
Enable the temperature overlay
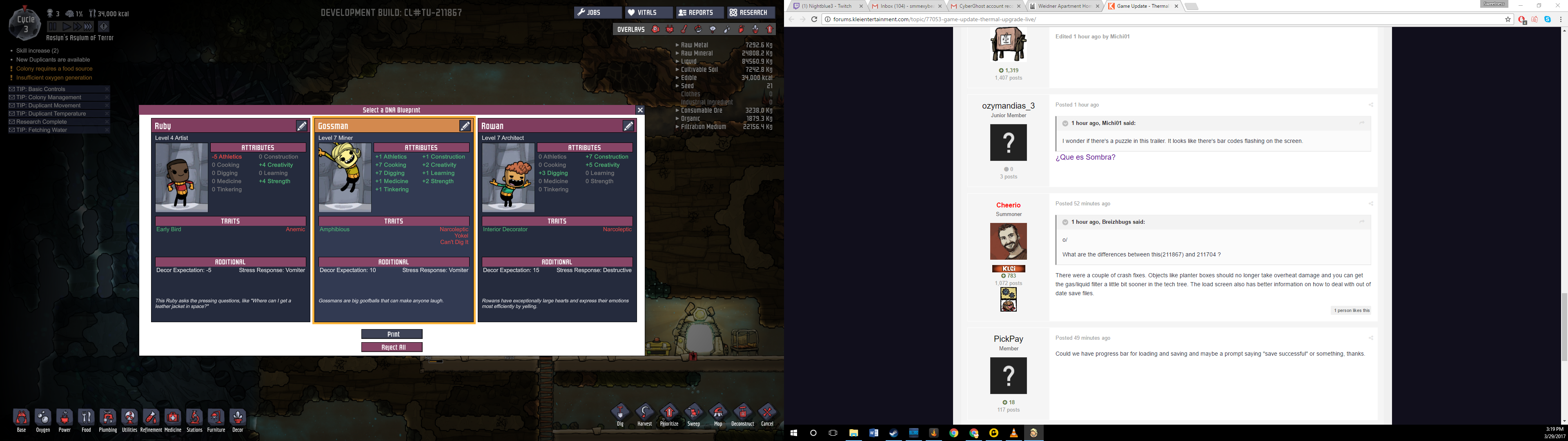[684, 29]
